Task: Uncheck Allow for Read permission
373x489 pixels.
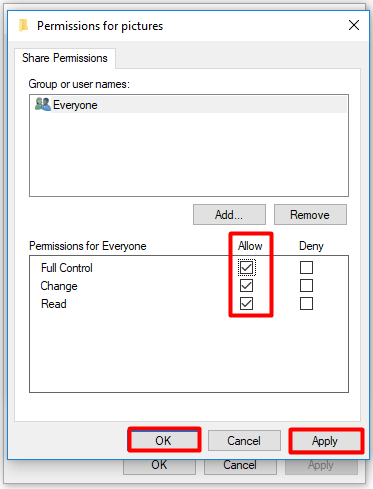Action: [246, 304]
